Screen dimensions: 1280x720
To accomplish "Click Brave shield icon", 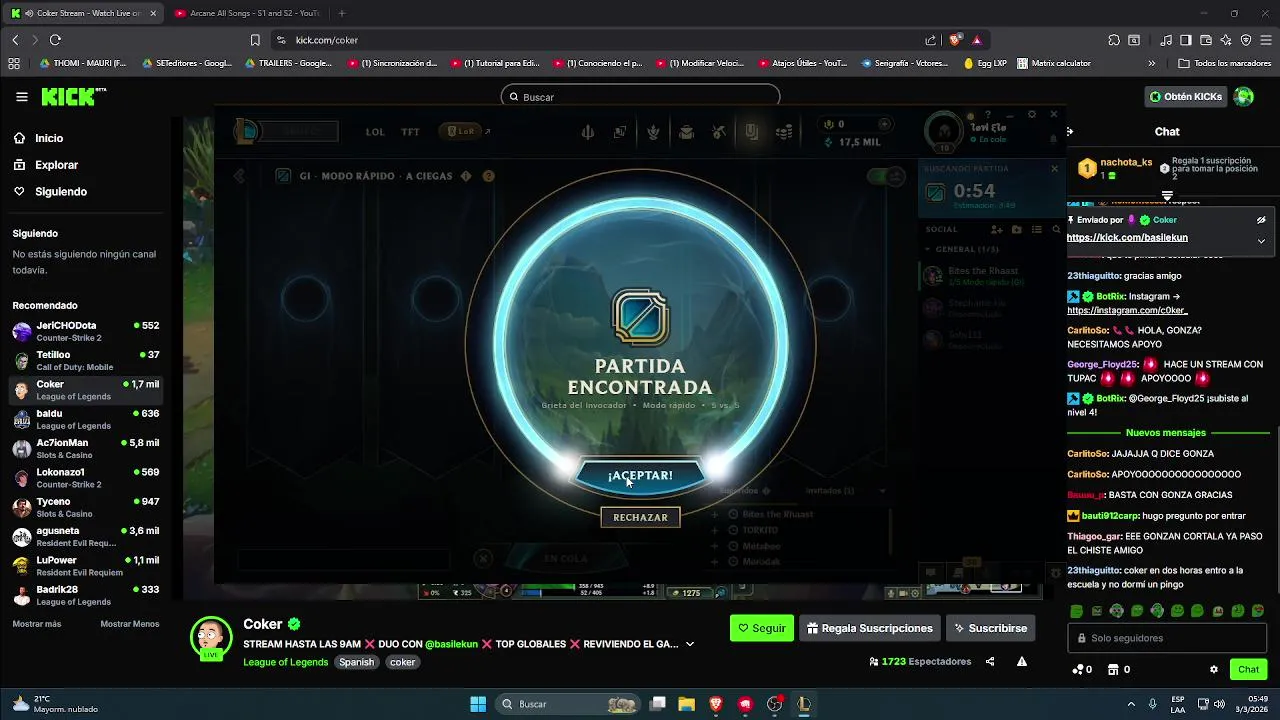I will pos(955,40).
